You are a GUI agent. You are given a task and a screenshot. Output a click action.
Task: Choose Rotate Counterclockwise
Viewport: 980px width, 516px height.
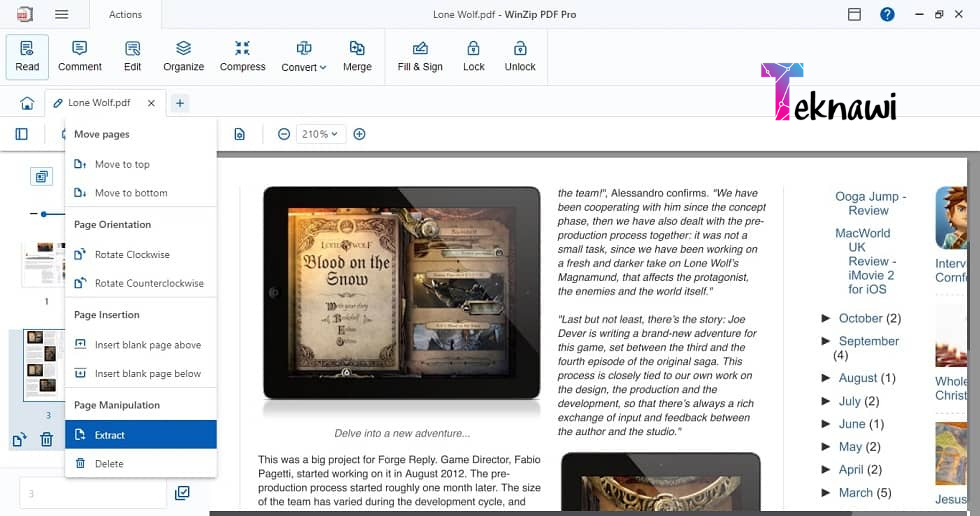pyautogui.click(x=141, y=283)
